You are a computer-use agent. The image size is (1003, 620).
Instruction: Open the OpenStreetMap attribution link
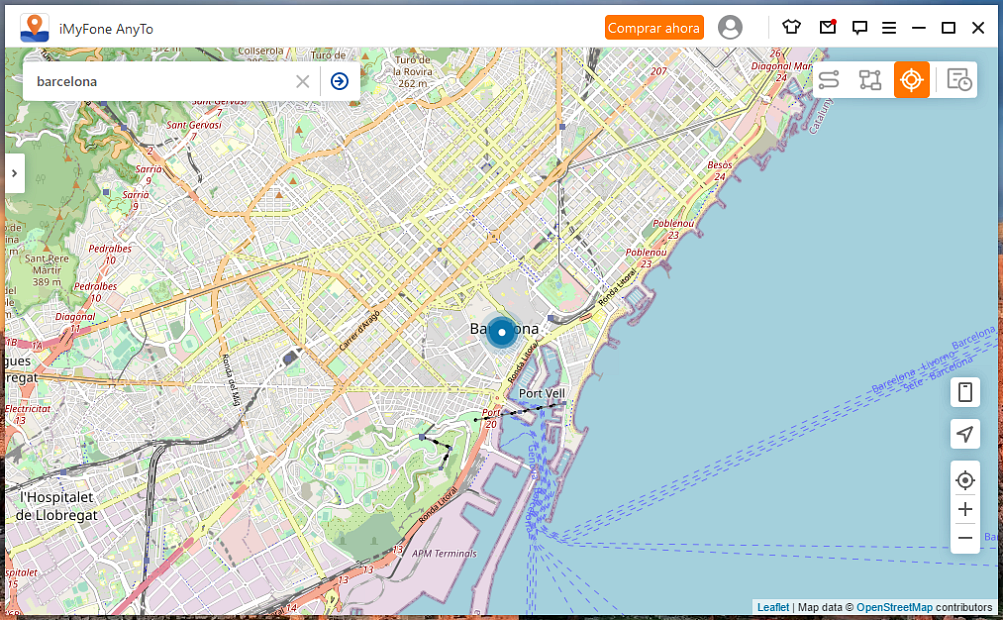click(x=894, y=607)
